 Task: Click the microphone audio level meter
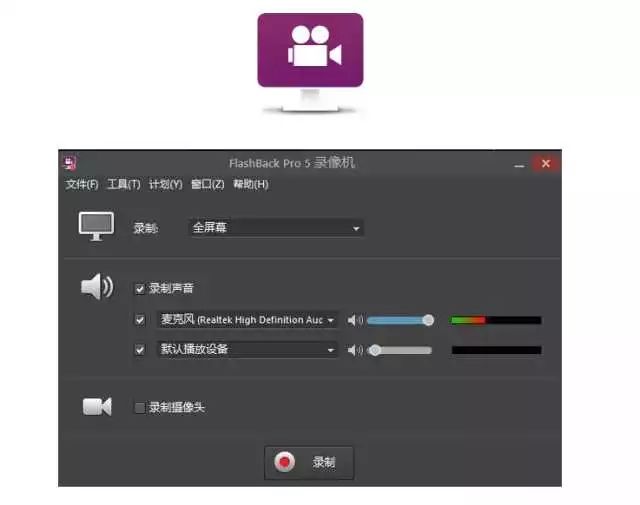tap(496, 320)
